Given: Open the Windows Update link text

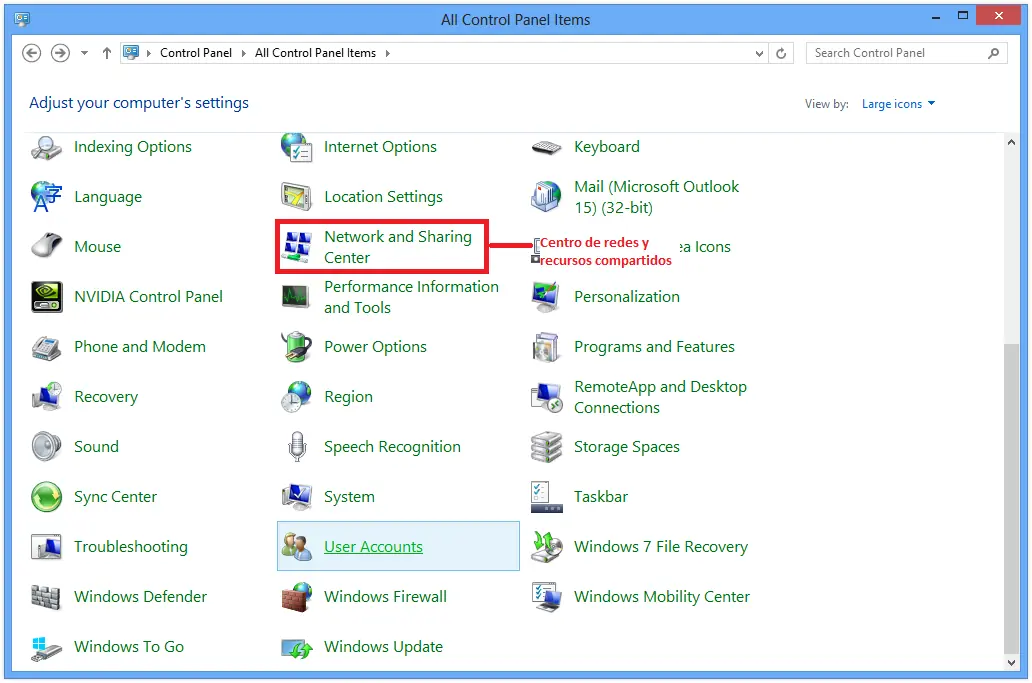Looking at the screenshot, I should tap(383, 647).
